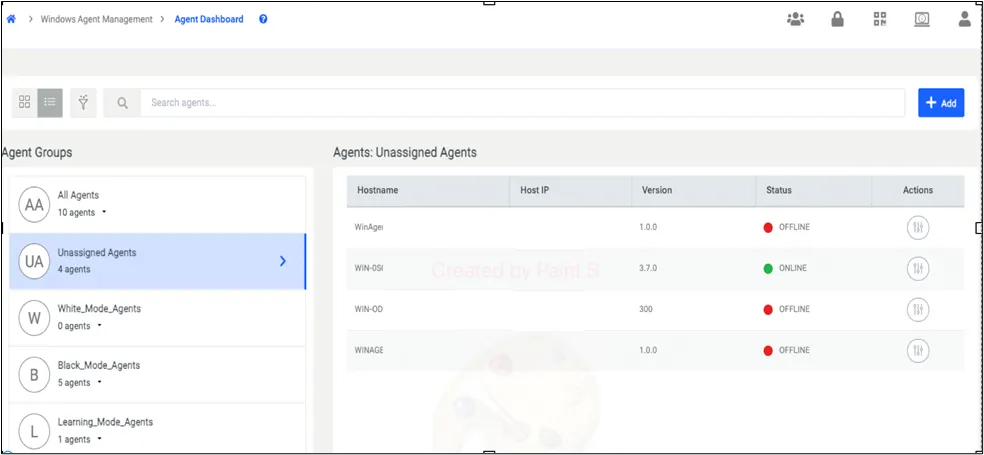
Task: Open actions settings for WinAge row
Action: pos(918,227)
